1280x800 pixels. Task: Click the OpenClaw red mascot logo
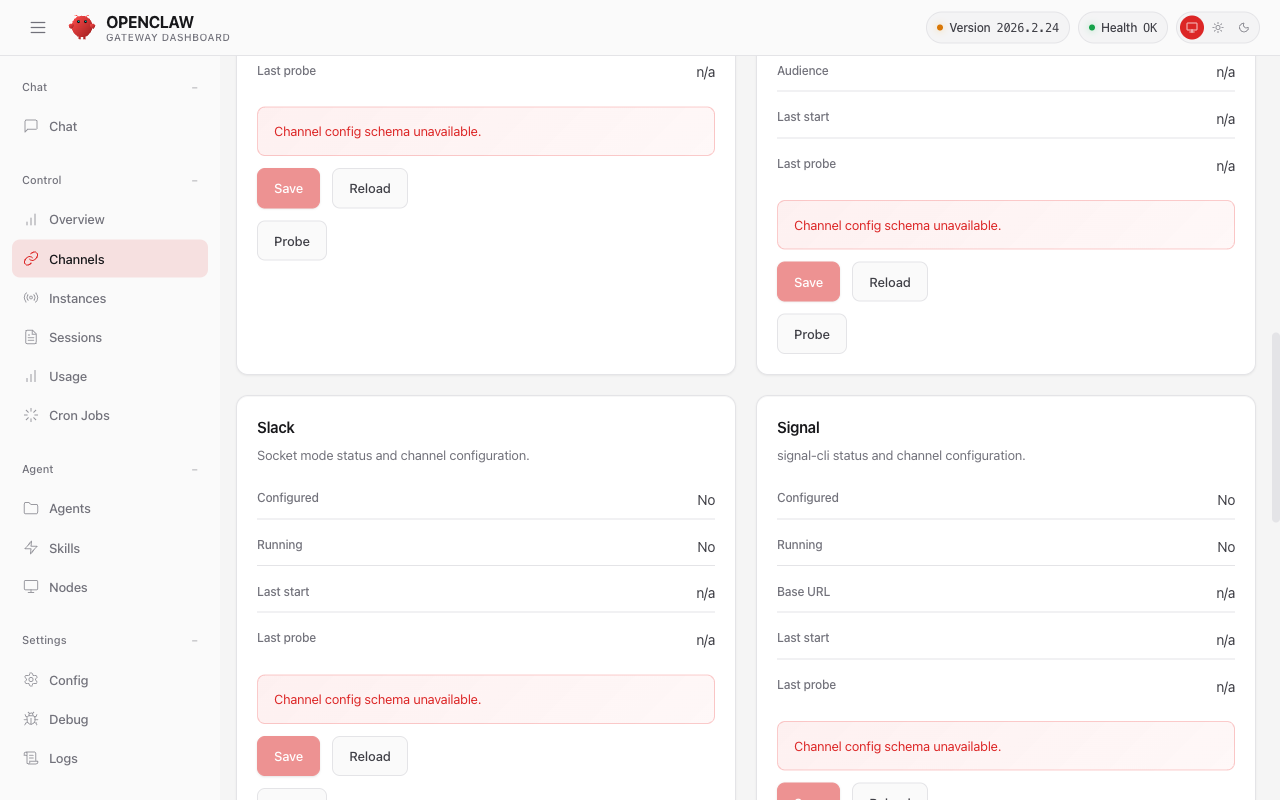point(82,28)
